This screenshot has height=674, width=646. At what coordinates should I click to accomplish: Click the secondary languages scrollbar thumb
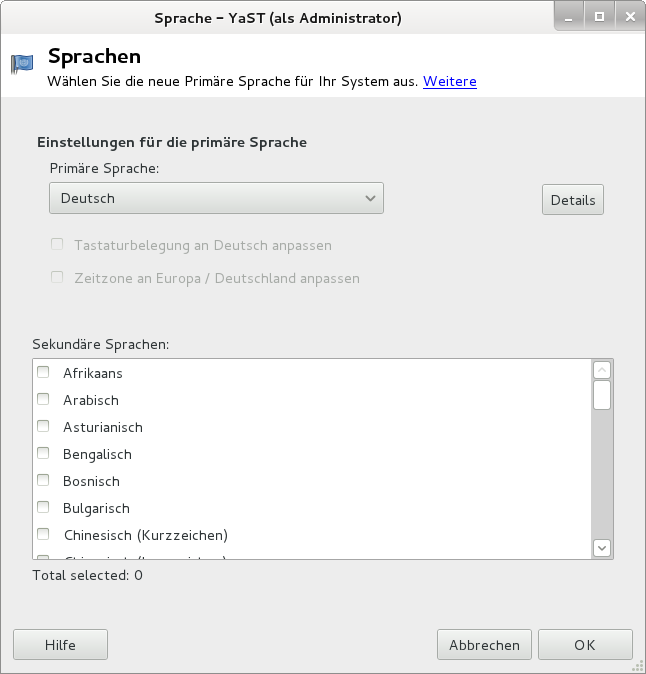click(x=602, y=396)
